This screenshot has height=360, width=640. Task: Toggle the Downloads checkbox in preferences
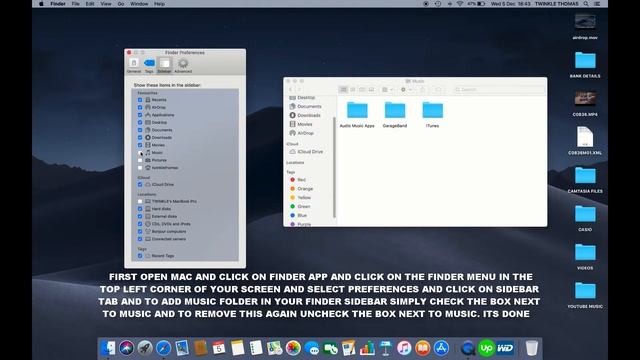[140, 138]
